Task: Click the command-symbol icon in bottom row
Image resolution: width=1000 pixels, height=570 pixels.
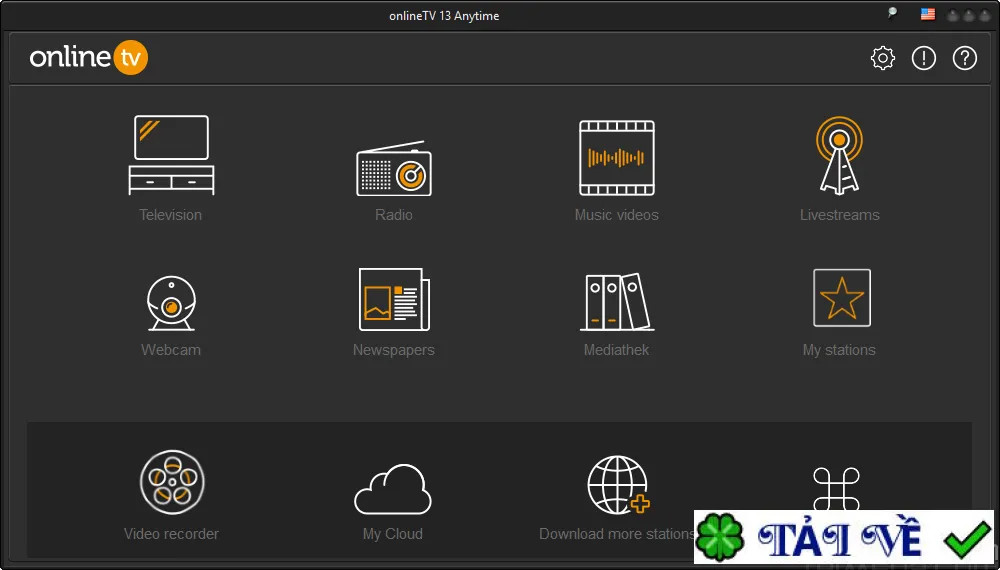Action: tap(836, 489)
